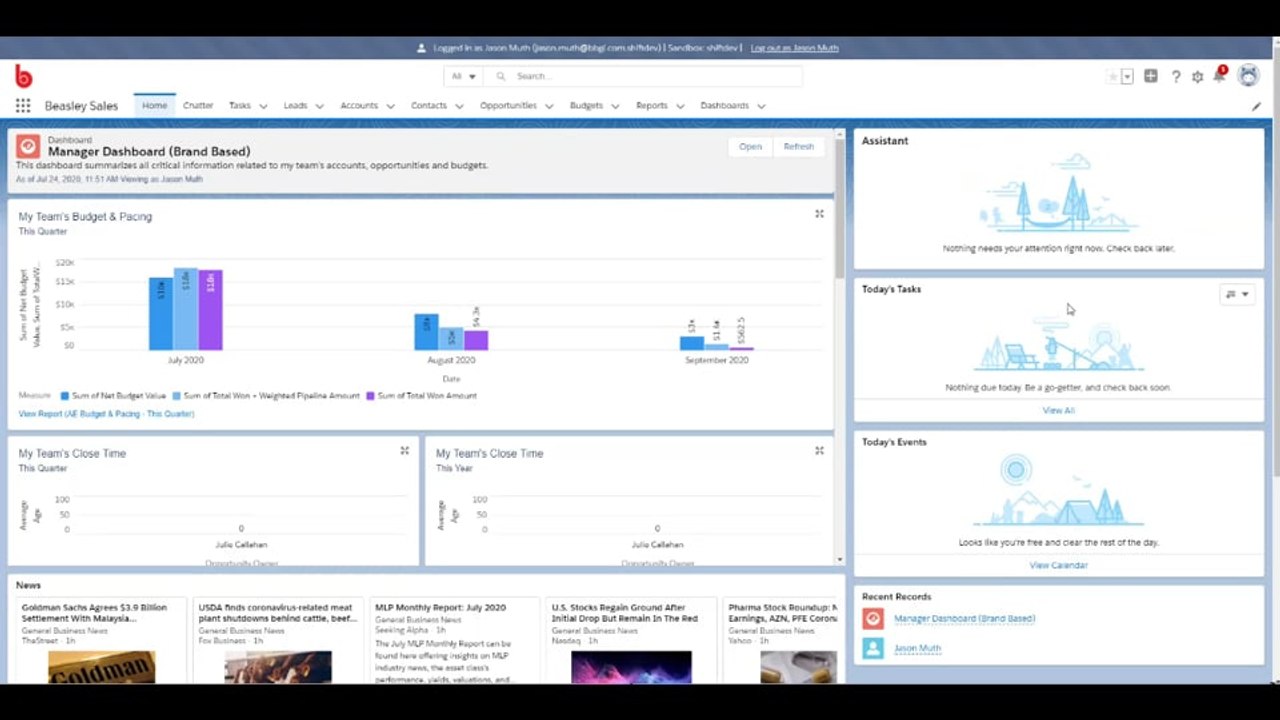1280x720 pixels.
Task: Open Manager Dashboard (Brand Based) recent record
Action: (x=964, y=619)
